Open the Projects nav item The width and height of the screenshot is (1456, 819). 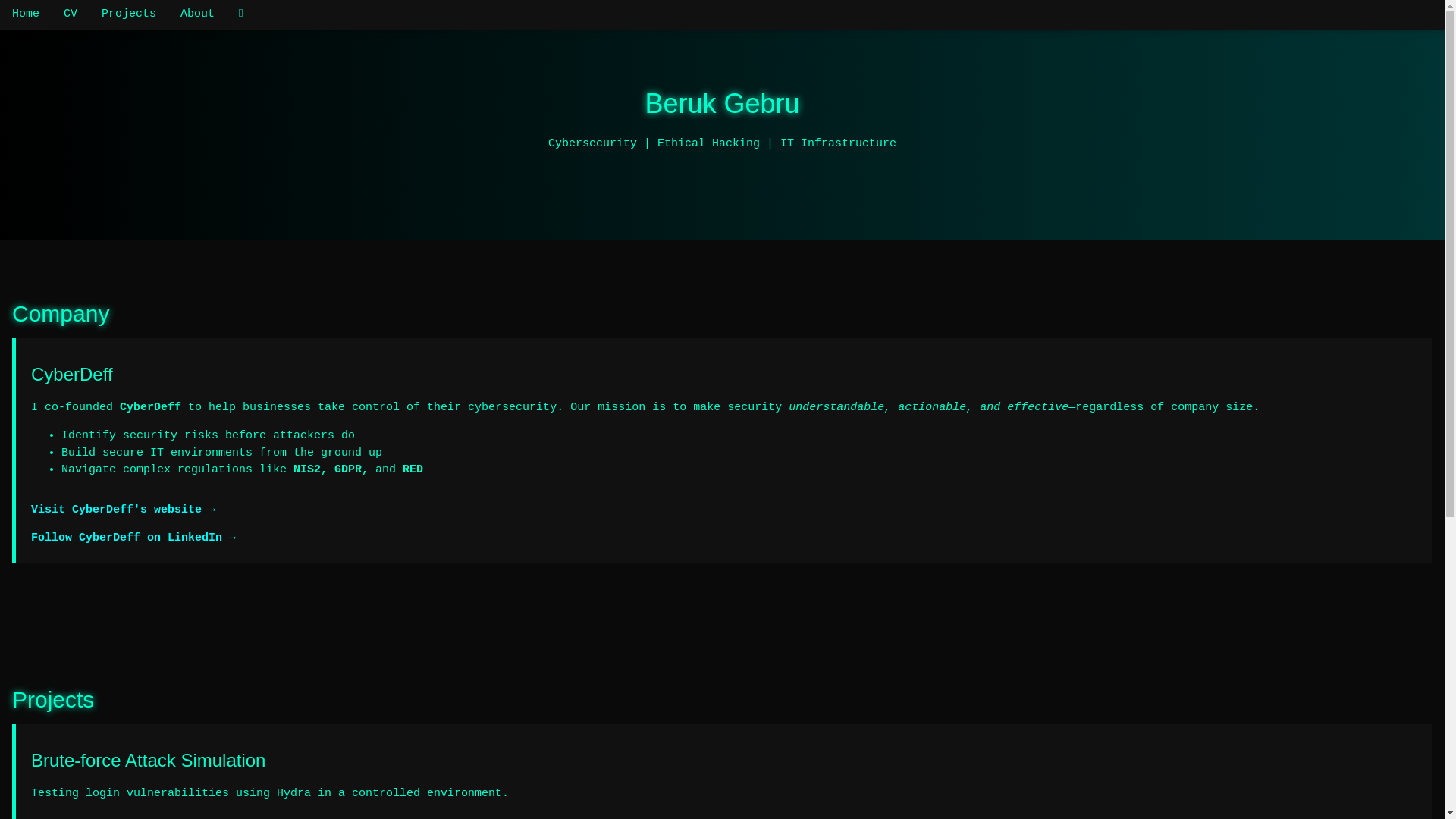pyautogui.click(x=129, y=14)
